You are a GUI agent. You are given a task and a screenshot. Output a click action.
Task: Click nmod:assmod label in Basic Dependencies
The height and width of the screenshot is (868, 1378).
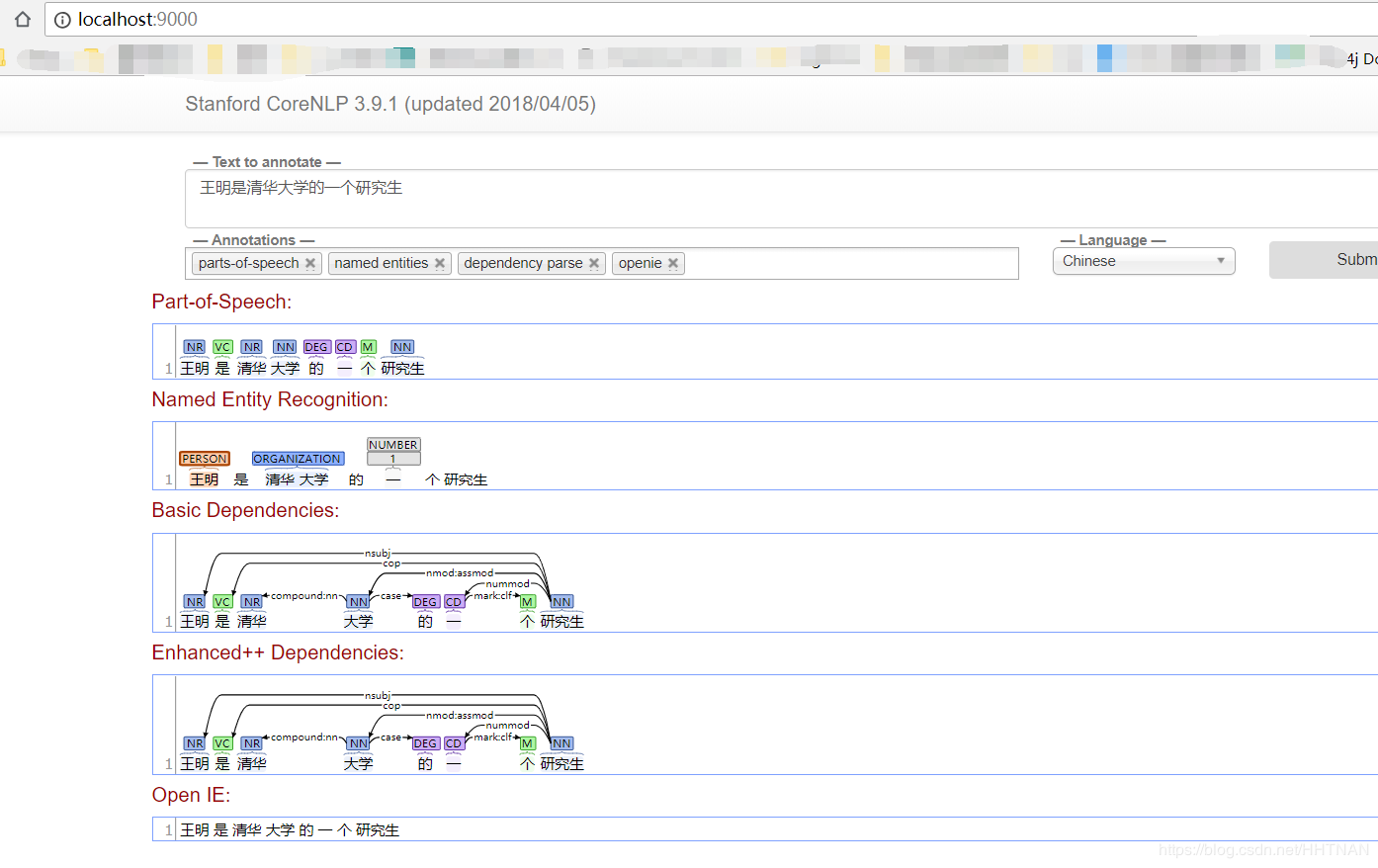tap(460, 572)
